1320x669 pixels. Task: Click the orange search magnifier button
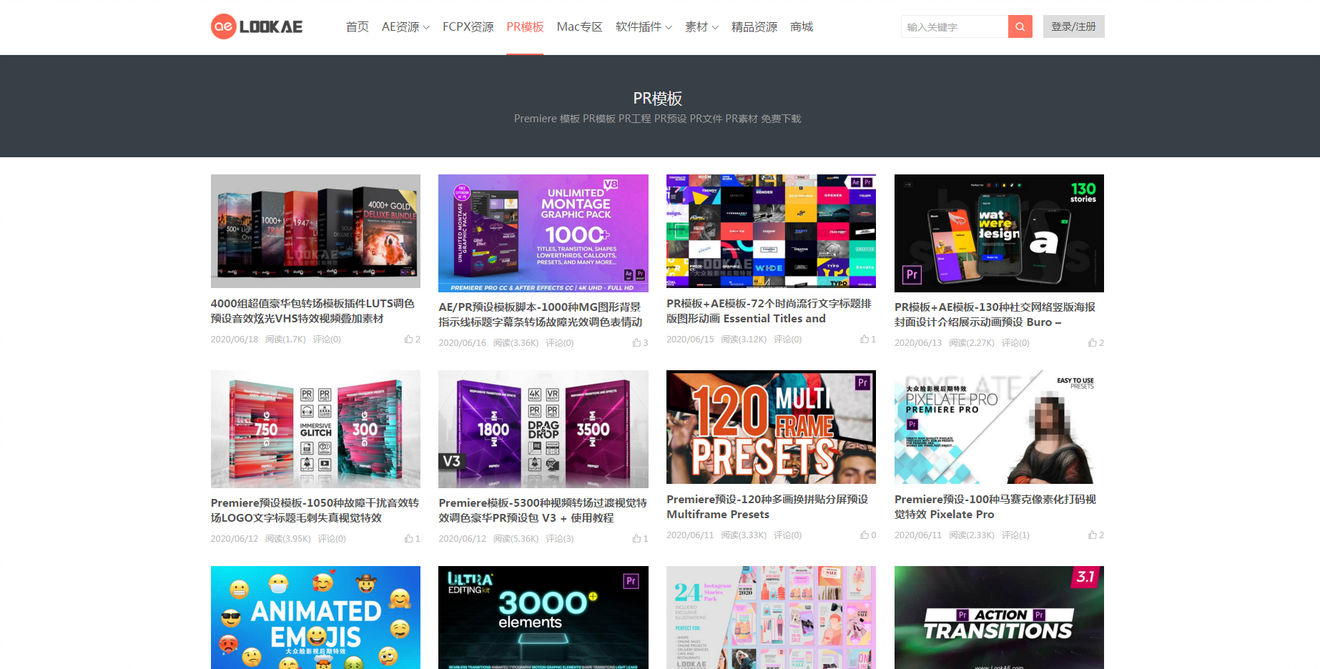1020,27
